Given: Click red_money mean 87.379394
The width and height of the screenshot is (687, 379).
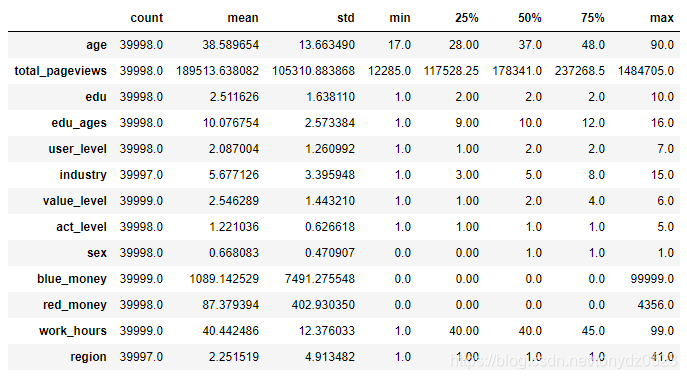Looking at the screenshot, I should [230, 305].
